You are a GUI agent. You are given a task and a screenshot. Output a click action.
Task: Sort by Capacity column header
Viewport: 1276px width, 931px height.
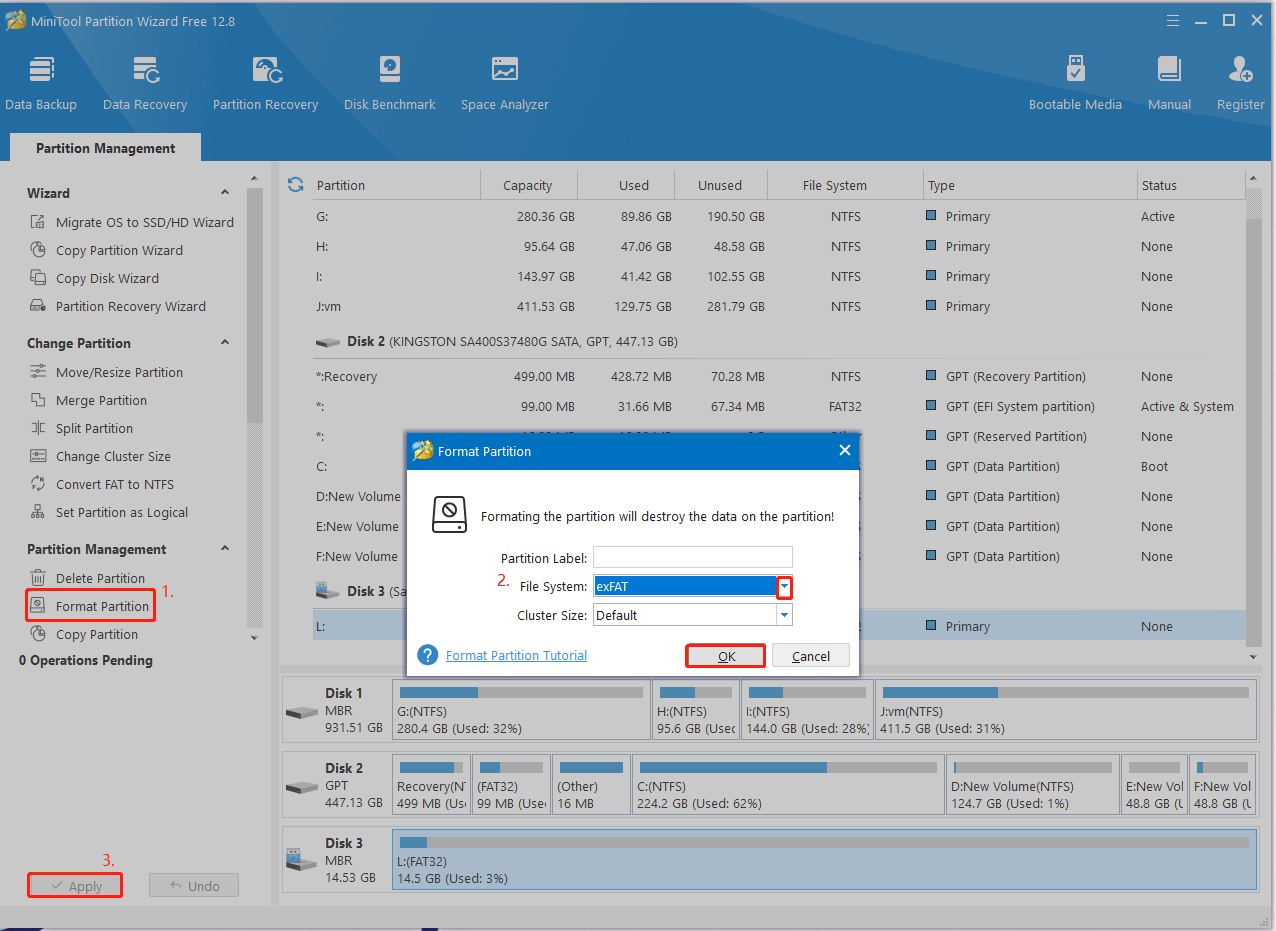(x=528, y=185)
